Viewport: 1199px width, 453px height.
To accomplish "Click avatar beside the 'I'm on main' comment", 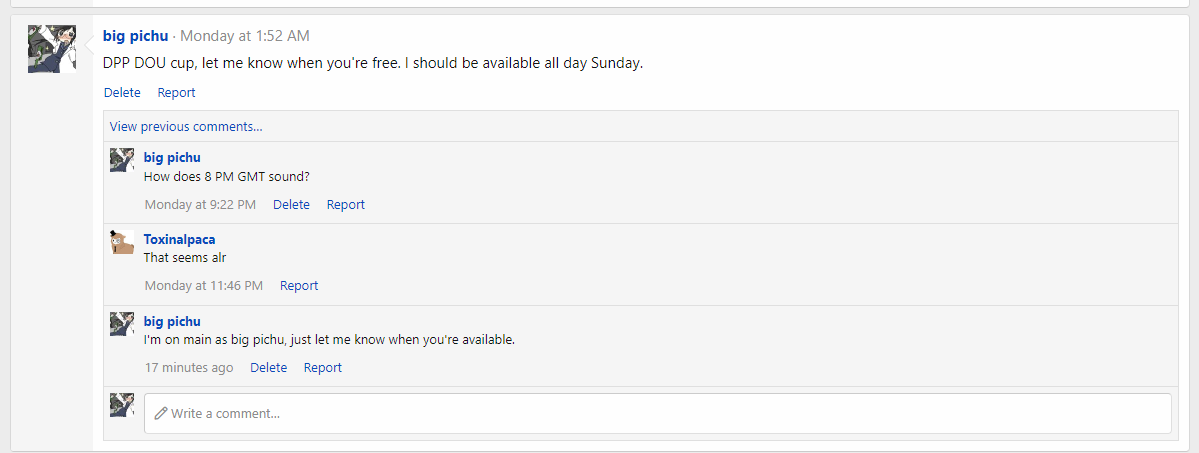I will [122, 324].
